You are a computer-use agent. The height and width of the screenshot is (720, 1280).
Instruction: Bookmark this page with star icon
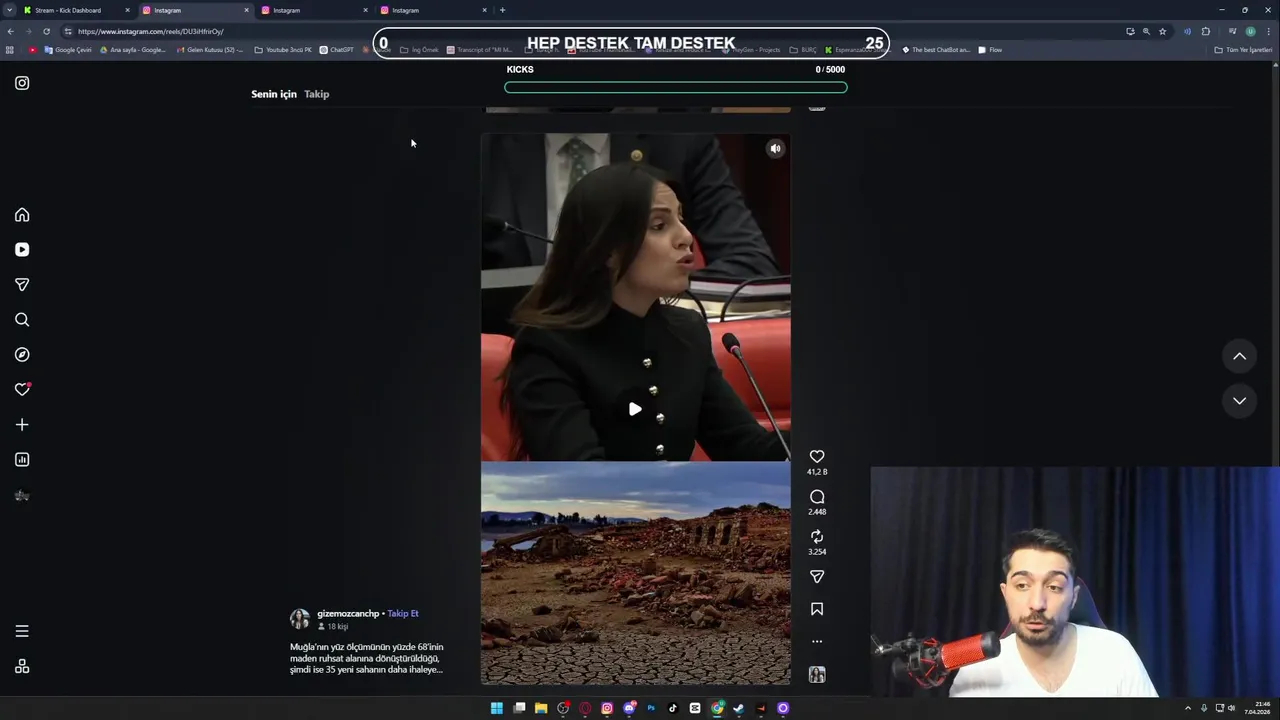[1162, 31]
